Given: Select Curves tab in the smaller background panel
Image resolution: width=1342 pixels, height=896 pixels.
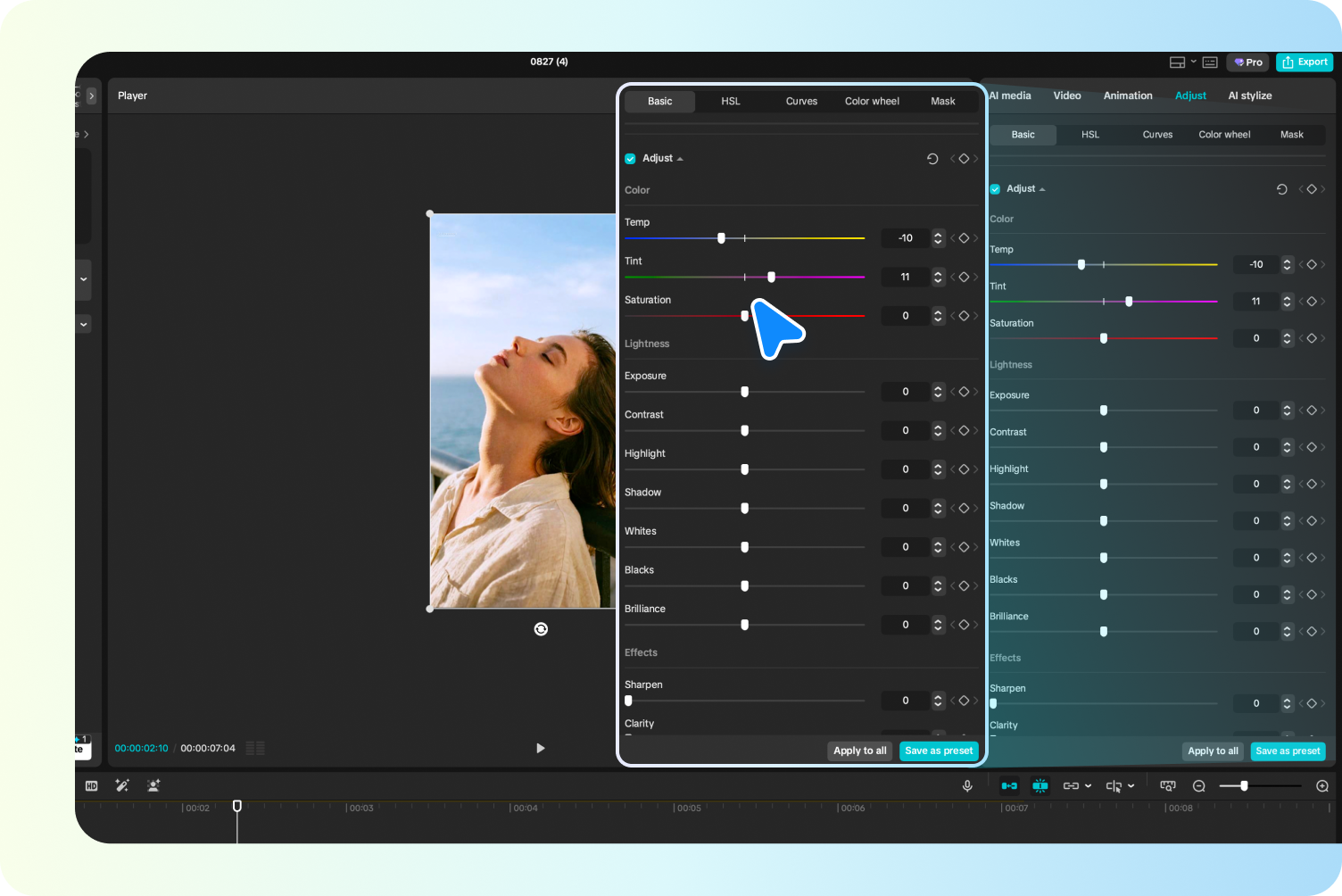Looking at the screenshot, I should click(x=1157, y=135).
